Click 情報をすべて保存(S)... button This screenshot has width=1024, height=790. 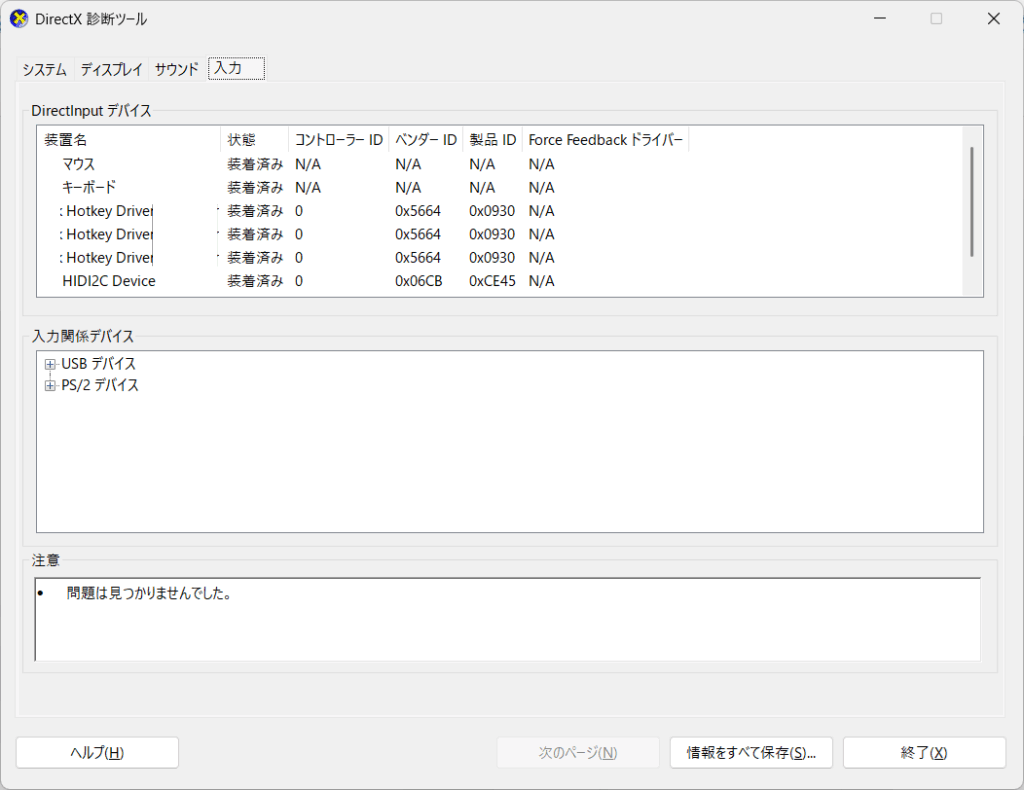[751, 753]
